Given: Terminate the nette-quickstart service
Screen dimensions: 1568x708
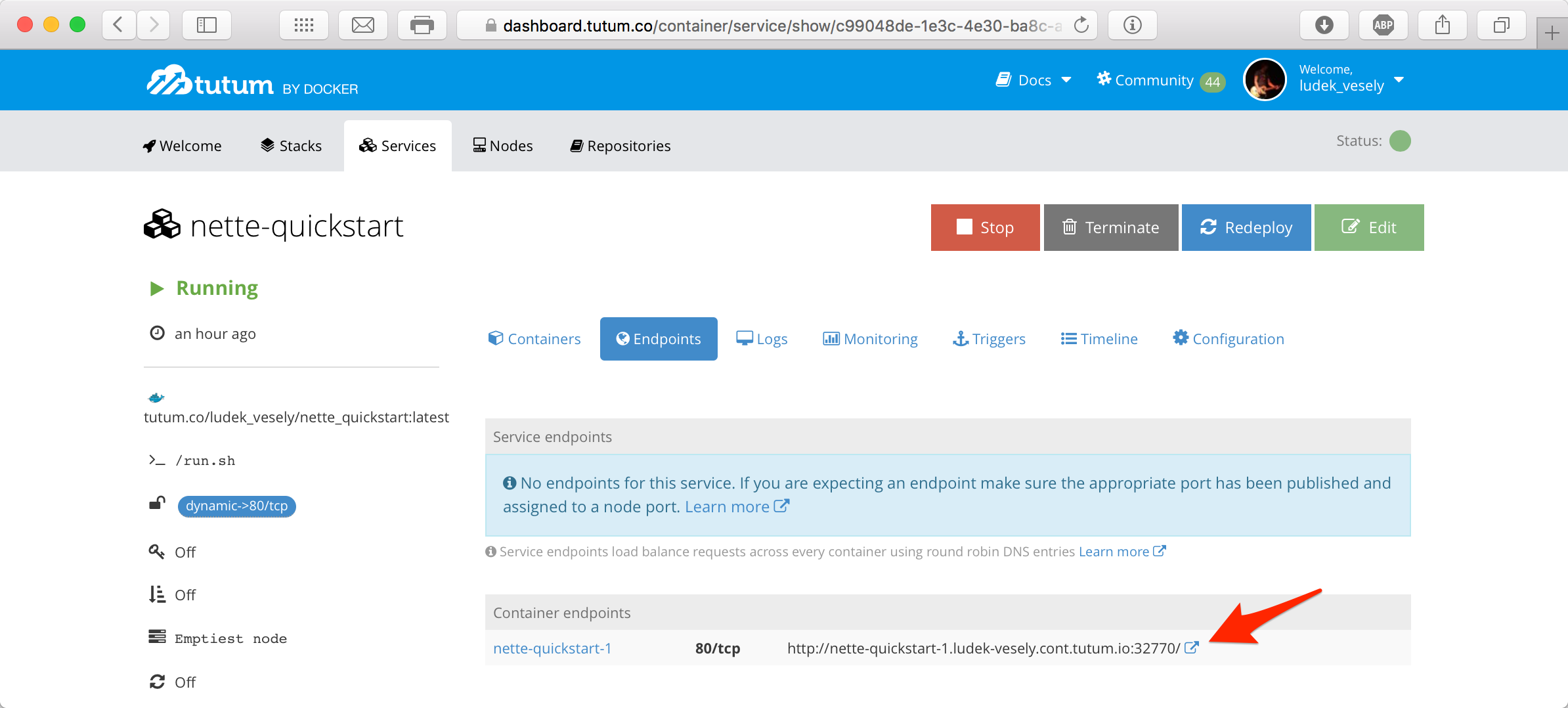Looking at the screenshot, I should [x=1111, y=227].
